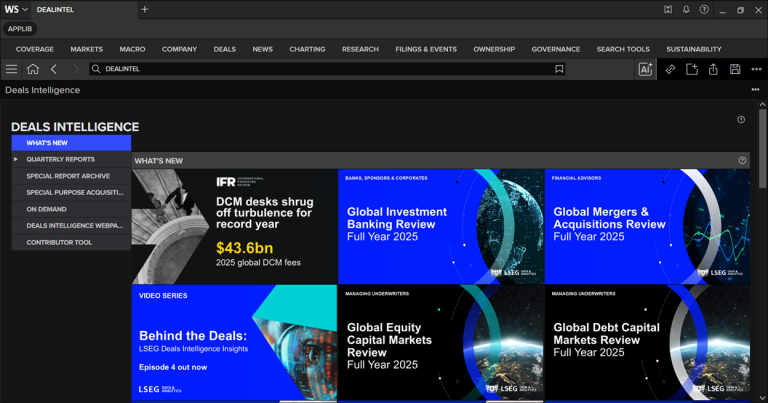Image resolution: width=768 pixels, height=403 pixels.
Task: Click the vertical scrollbar thumb
Action: pos(762,148)
